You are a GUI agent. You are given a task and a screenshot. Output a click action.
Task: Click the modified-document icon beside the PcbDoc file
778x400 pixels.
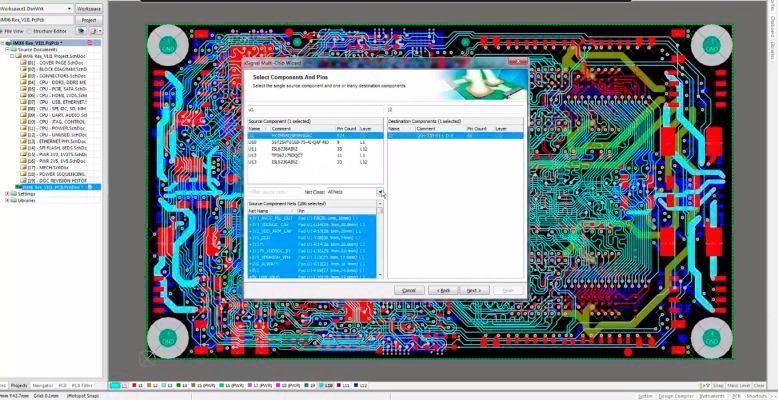(x=90, y=187)
